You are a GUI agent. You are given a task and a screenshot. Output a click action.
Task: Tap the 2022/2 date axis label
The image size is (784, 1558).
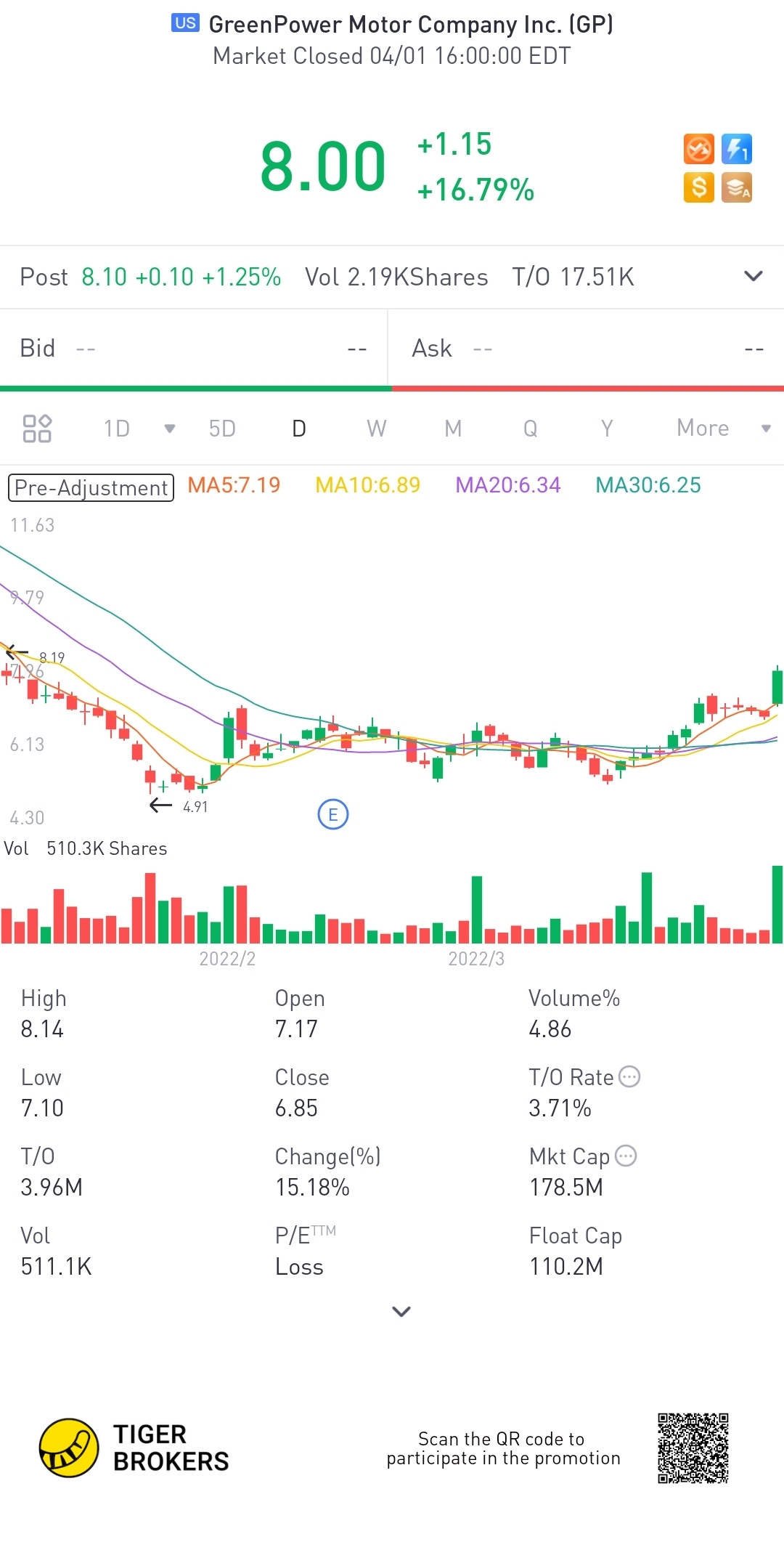click(x=227, y=959)
